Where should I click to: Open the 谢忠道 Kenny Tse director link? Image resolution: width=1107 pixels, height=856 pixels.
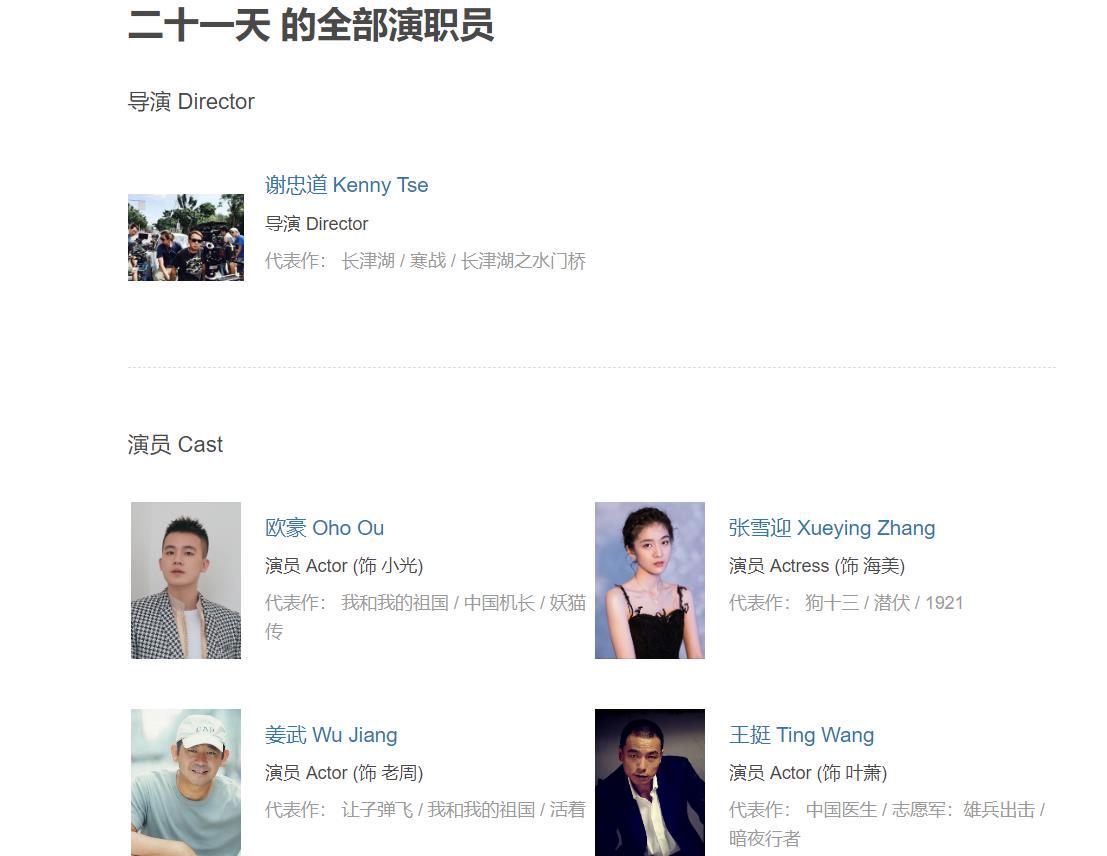coord(347,185)
